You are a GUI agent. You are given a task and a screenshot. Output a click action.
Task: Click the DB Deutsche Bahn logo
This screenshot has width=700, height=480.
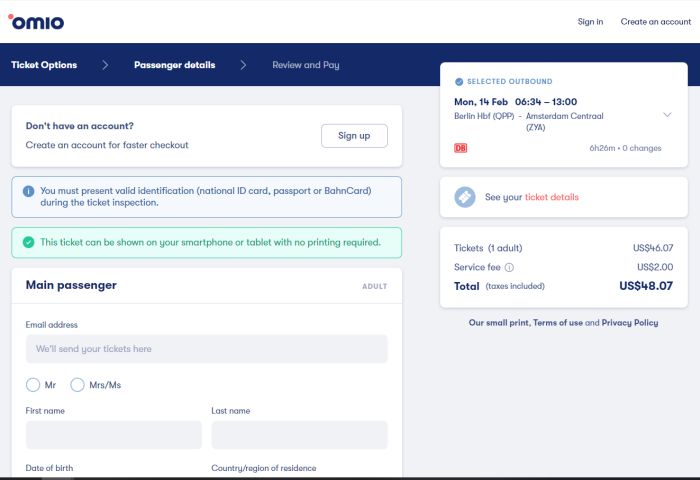(x=461, y=148)
